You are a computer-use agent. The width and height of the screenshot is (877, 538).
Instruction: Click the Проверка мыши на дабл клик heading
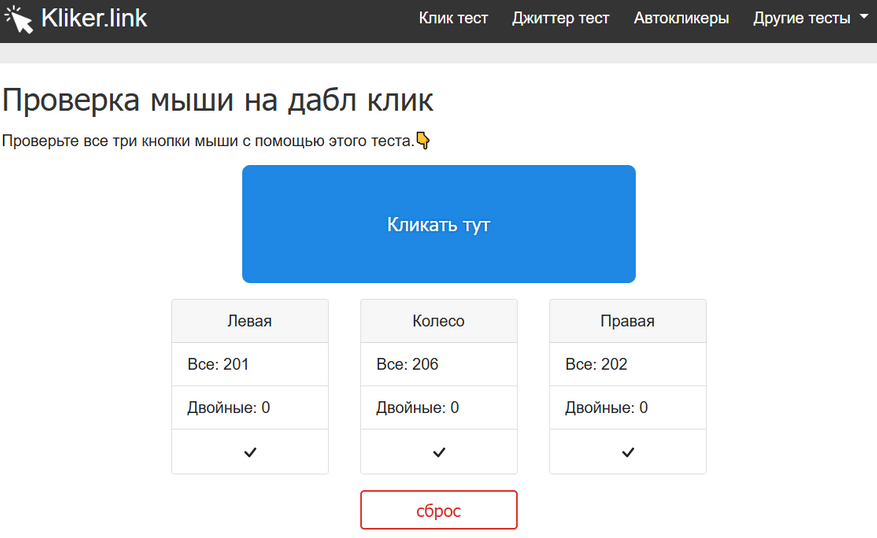[218, 100]
